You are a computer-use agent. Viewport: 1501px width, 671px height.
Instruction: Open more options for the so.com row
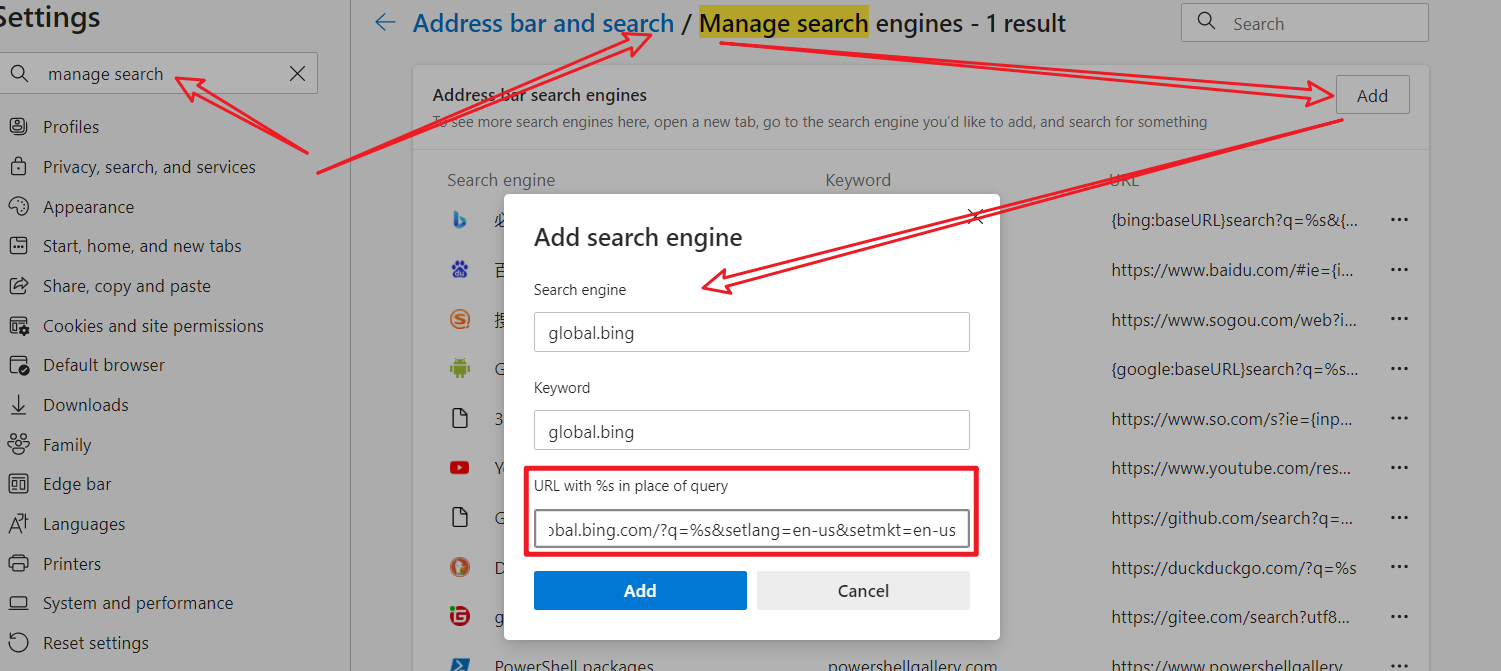[x=1399, y=418]
